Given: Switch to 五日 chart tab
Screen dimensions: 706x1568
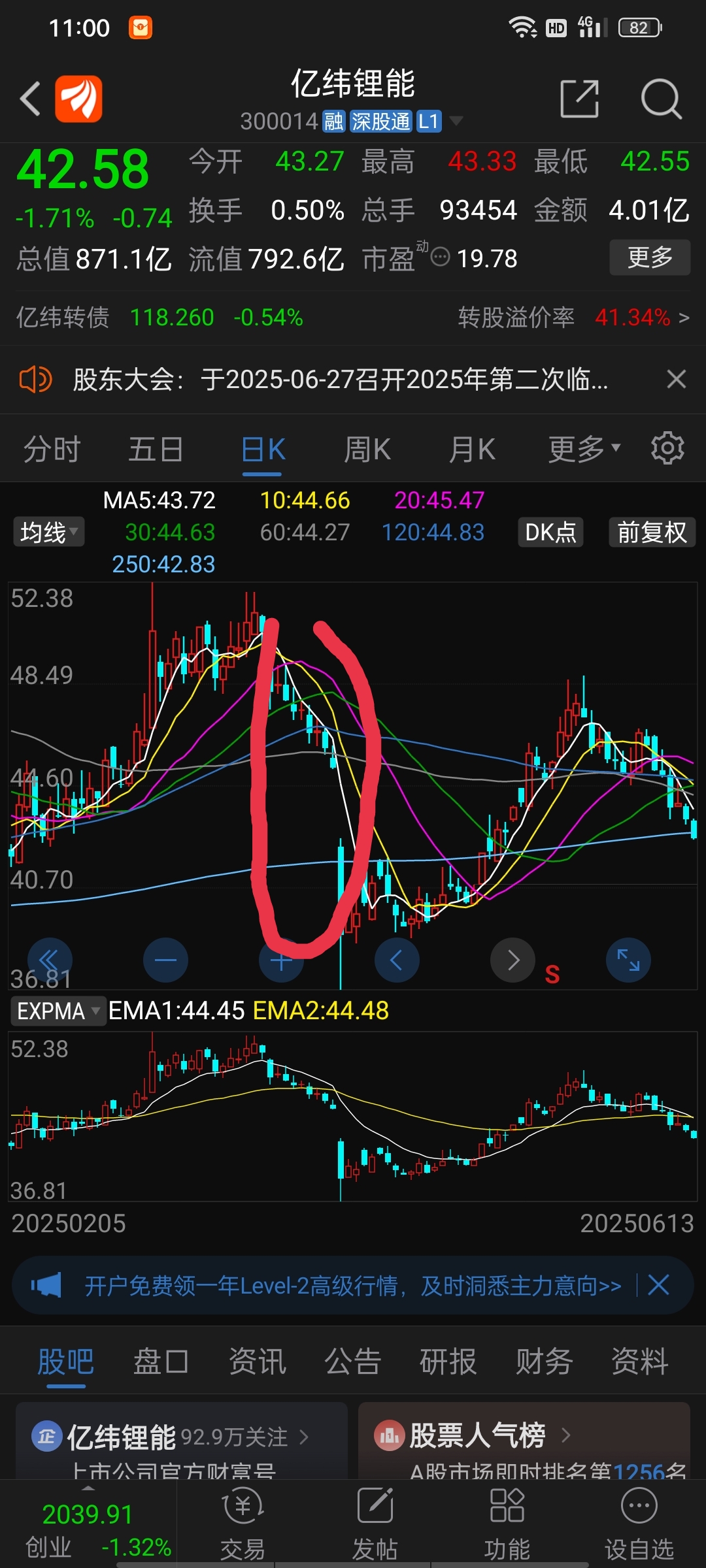Looking at the screenshot, I should [156, 449].
